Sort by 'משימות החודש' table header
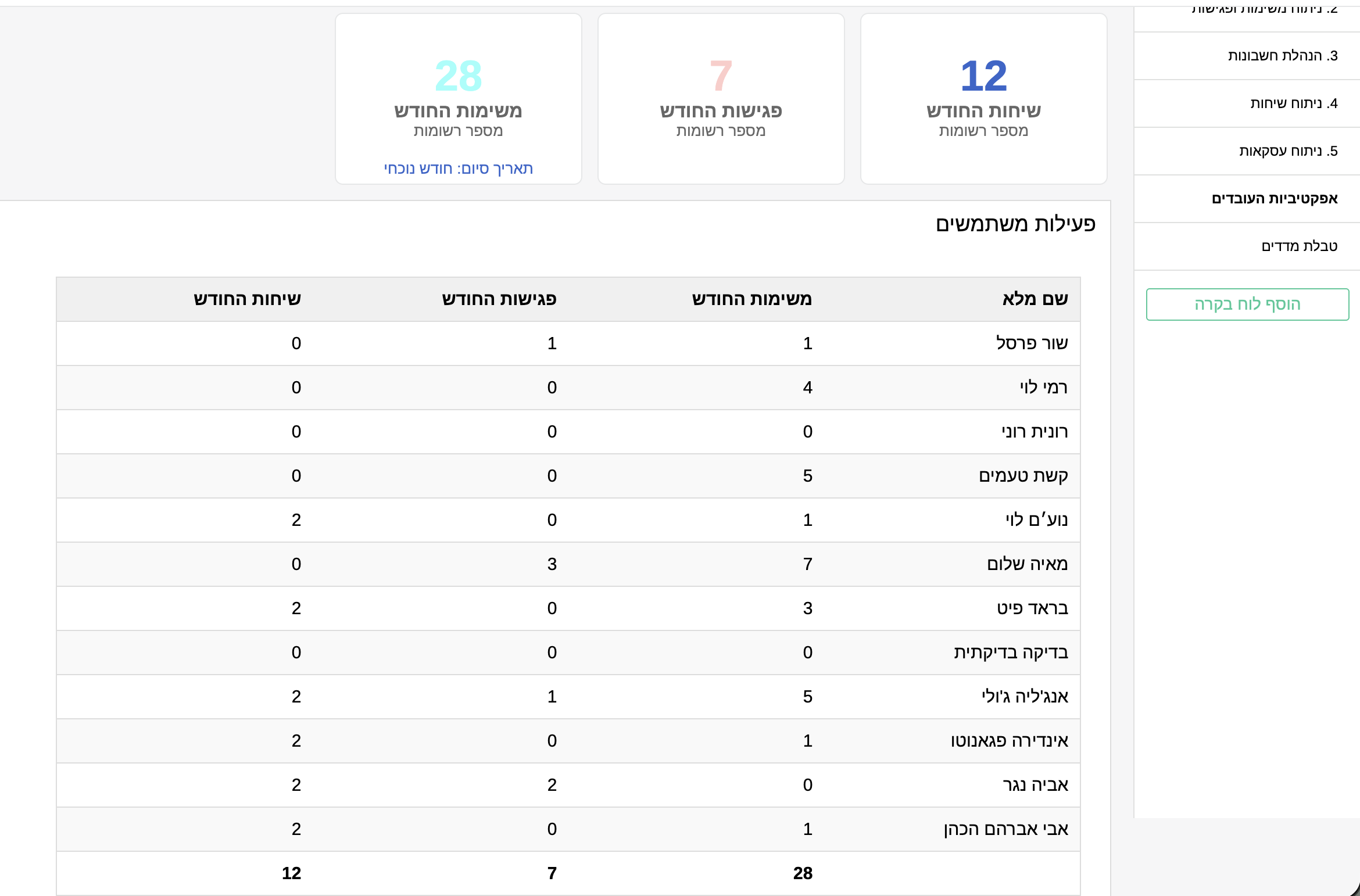Viewport: 1360px width, 896px height. pos(751,299)
